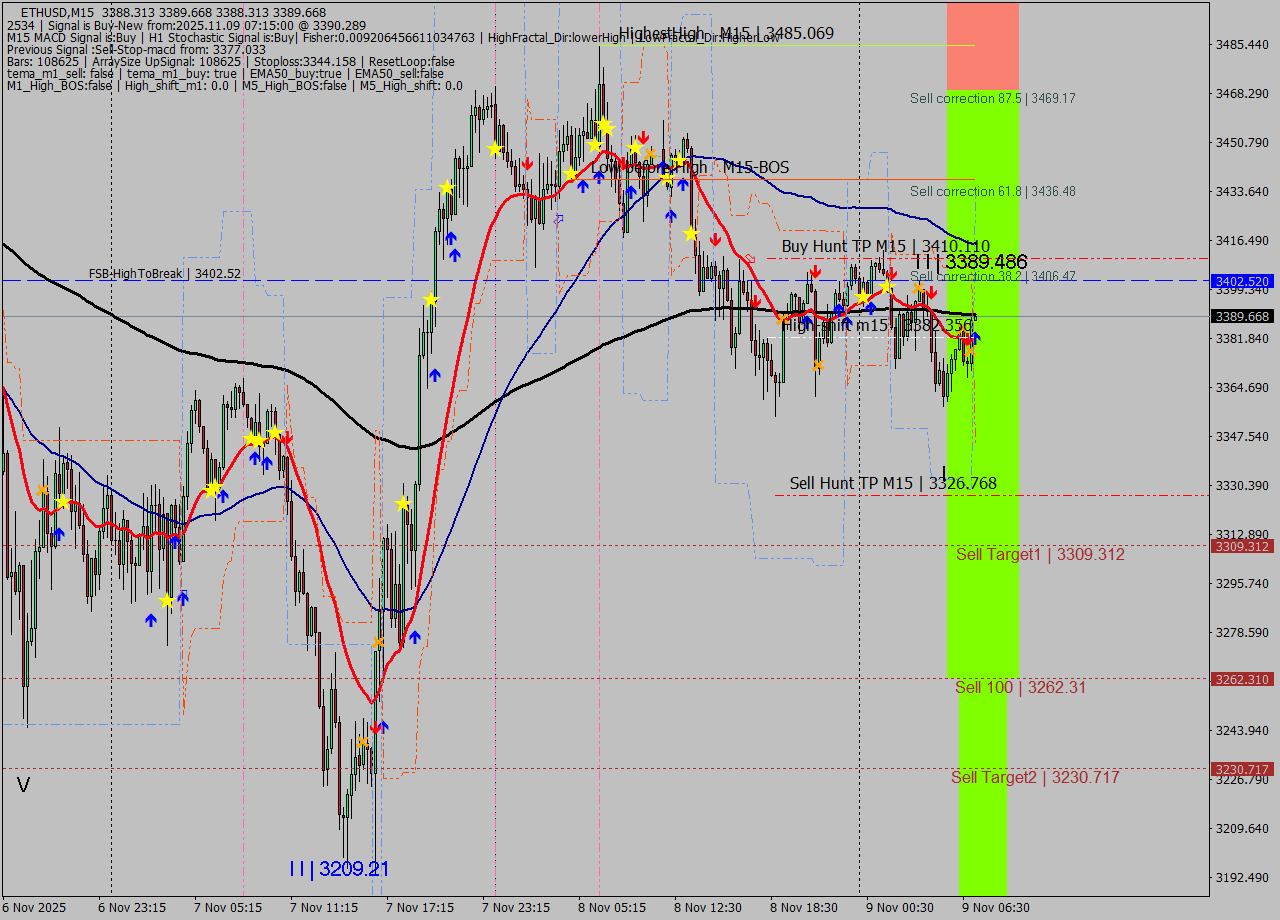The width and height of the screenshot is (1280, 920).
Task: Click the FSB-HighToBreak 3402.52 label
Action: coord(164,273)
